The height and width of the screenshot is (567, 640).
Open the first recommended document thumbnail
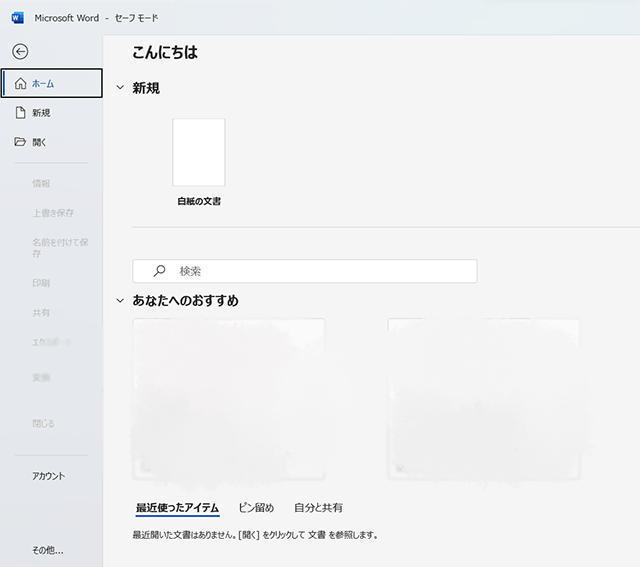(x=228, y=397)
